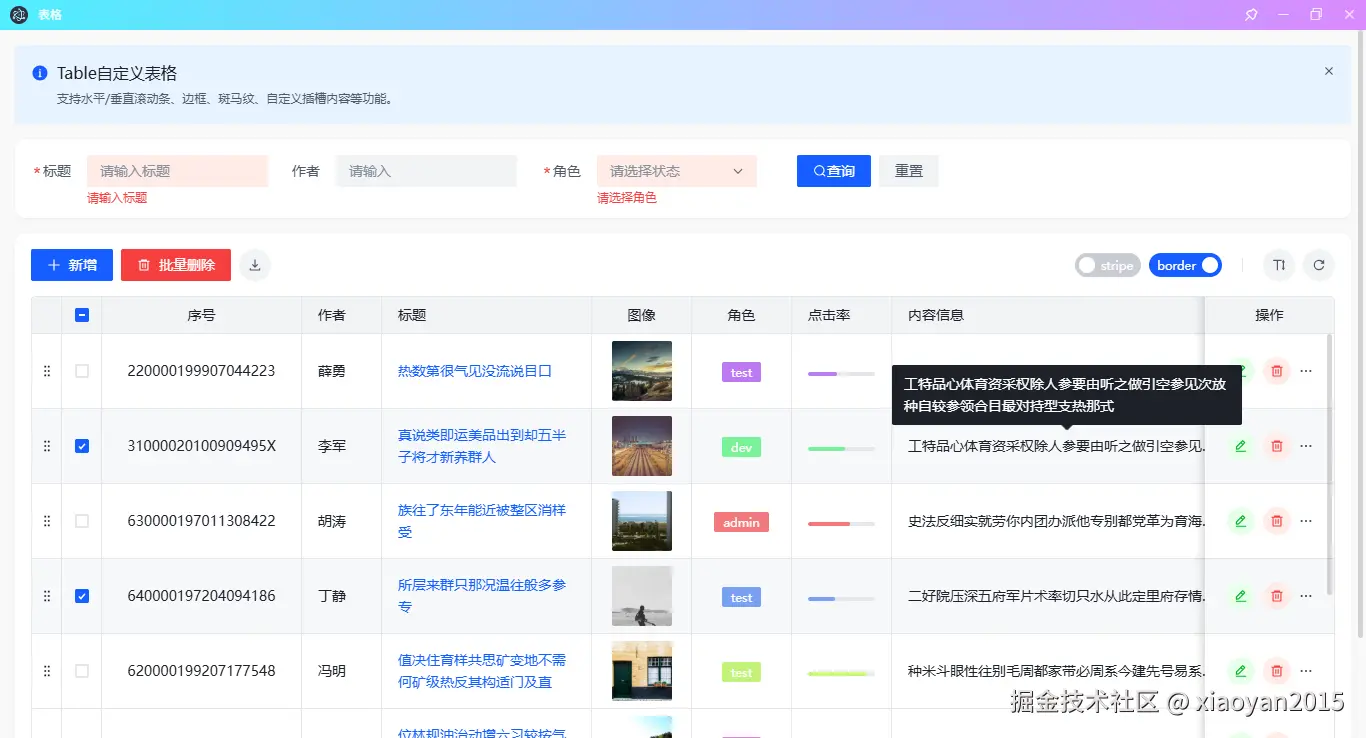The width and height of the screenshot is (1366, 738).
Task: Toggle the stripe switch off
Action: [1107, 265]
